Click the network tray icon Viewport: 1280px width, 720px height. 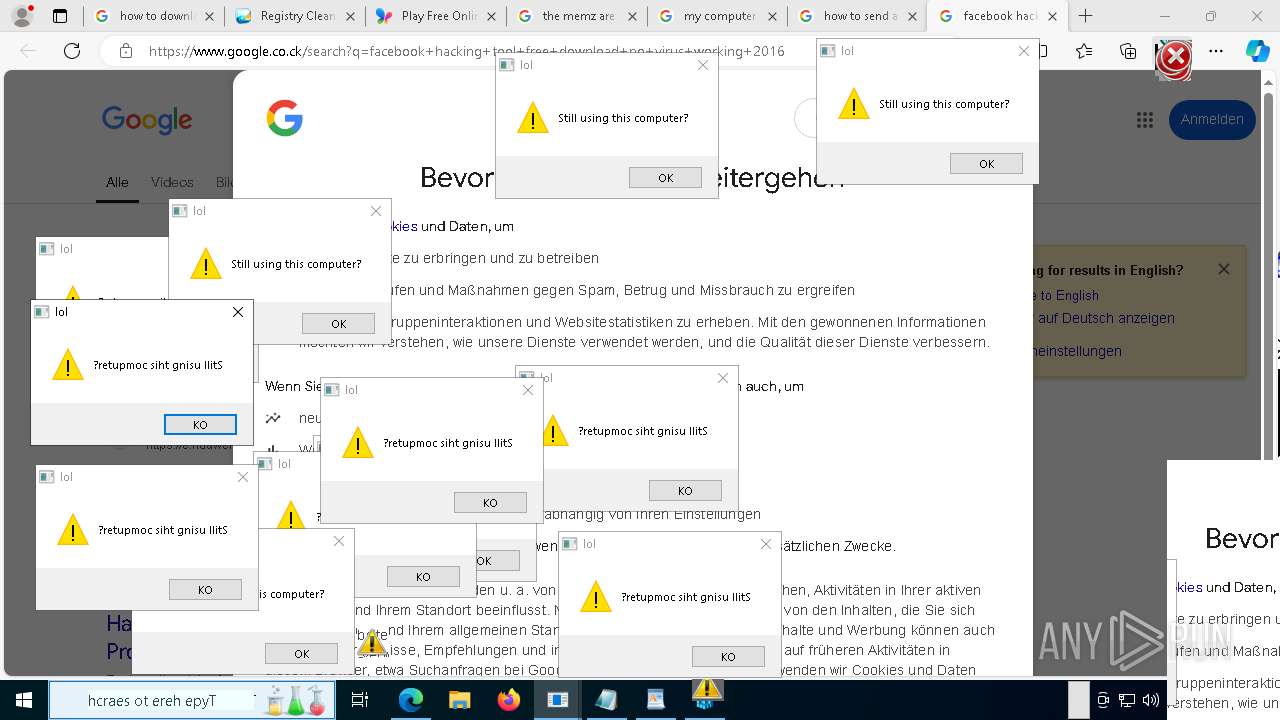pos(1127,700)
